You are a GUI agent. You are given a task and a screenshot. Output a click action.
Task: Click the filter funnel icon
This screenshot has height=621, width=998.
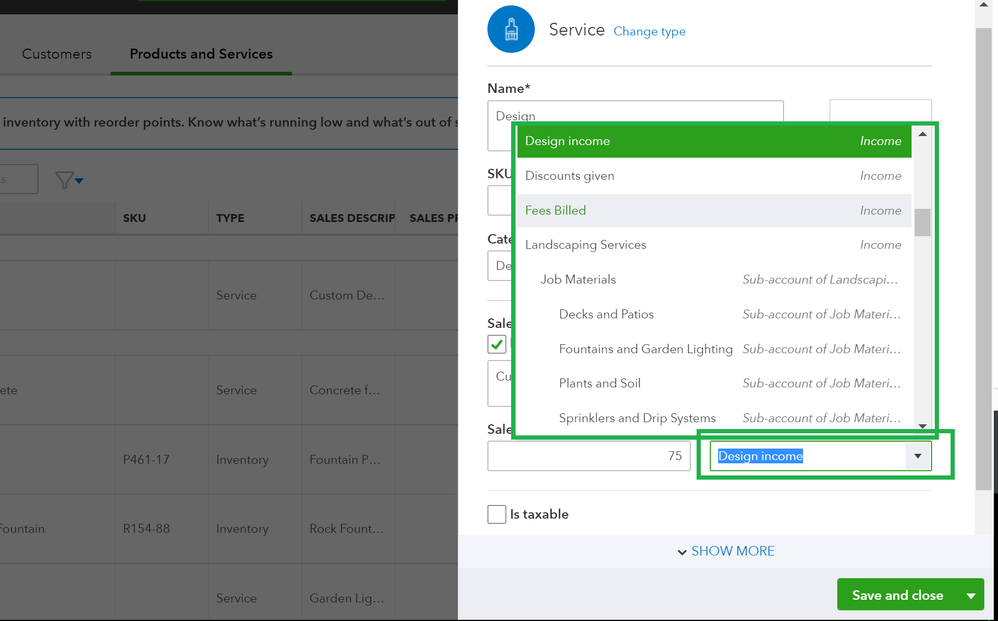66,180
